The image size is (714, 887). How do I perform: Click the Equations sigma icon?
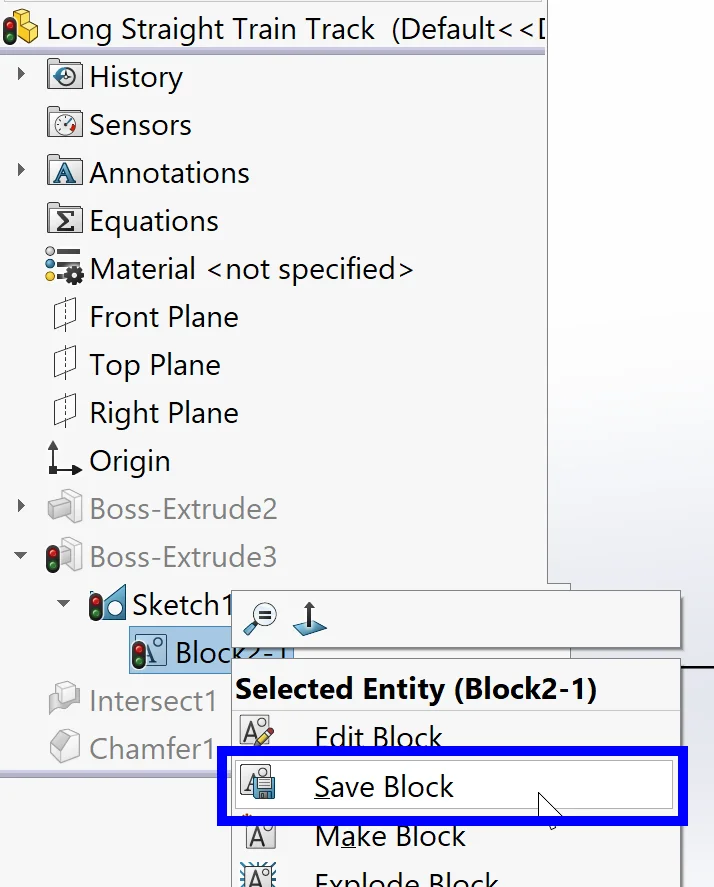64,220
